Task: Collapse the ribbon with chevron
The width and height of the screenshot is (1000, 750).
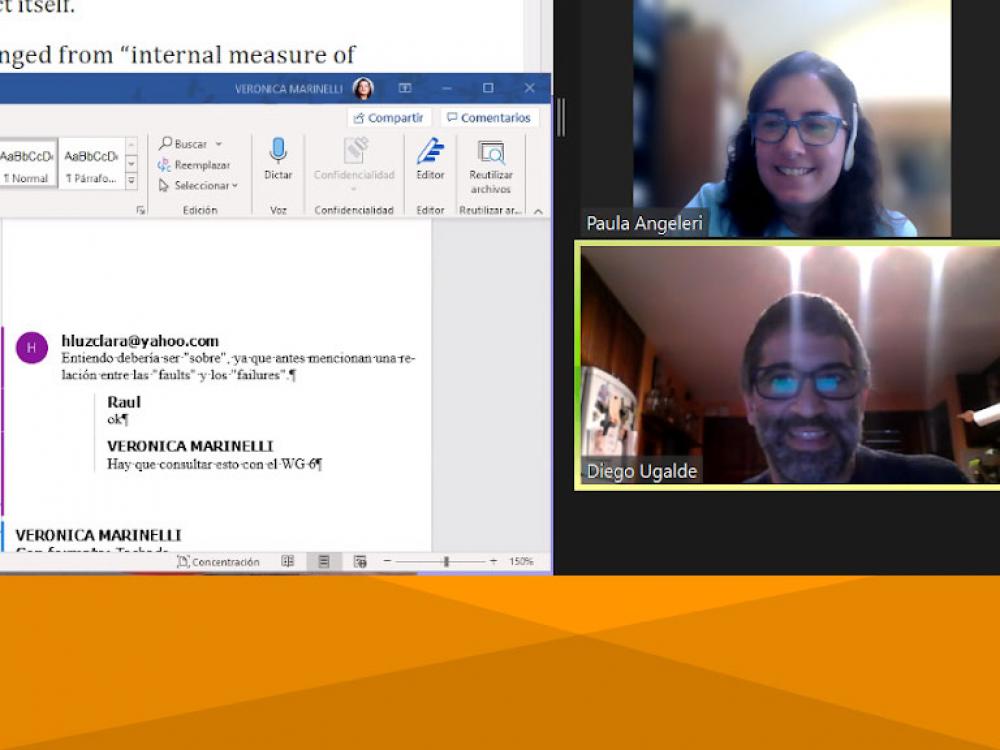Action: tap(538, 211)
